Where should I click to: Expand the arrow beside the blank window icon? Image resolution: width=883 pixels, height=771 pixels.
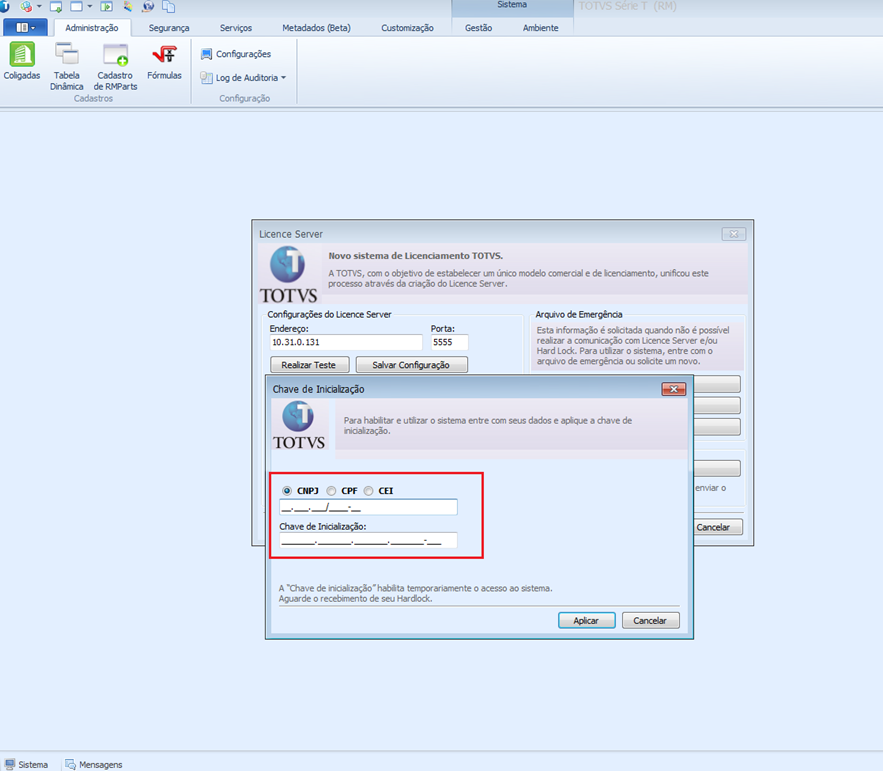click(x=90, y=7)
